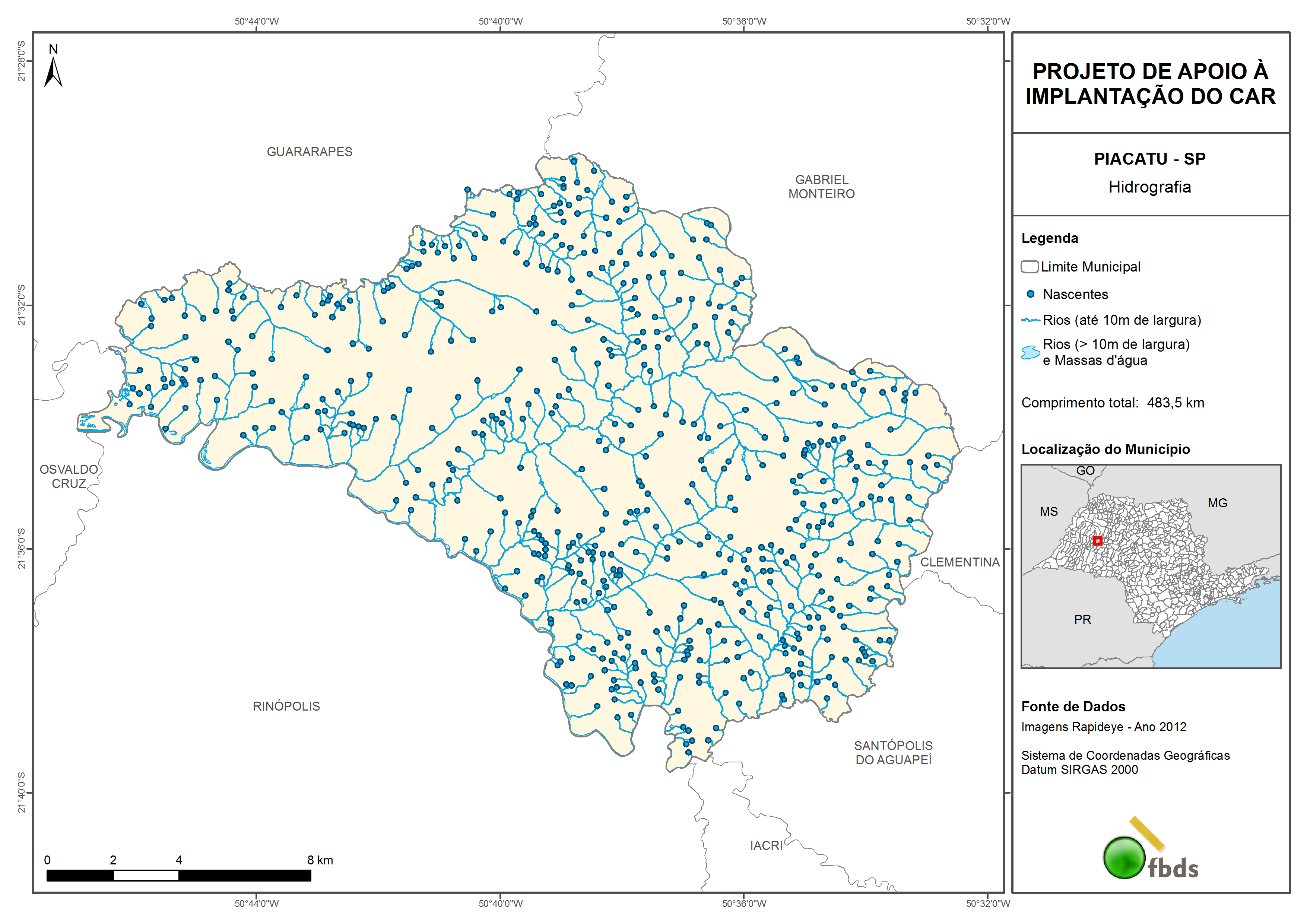Click the title 'PROJETO DE APOIO À IMPLANTAÇÃO DO CAR'
The image size is (1307, 924).
coord(1151,84)
